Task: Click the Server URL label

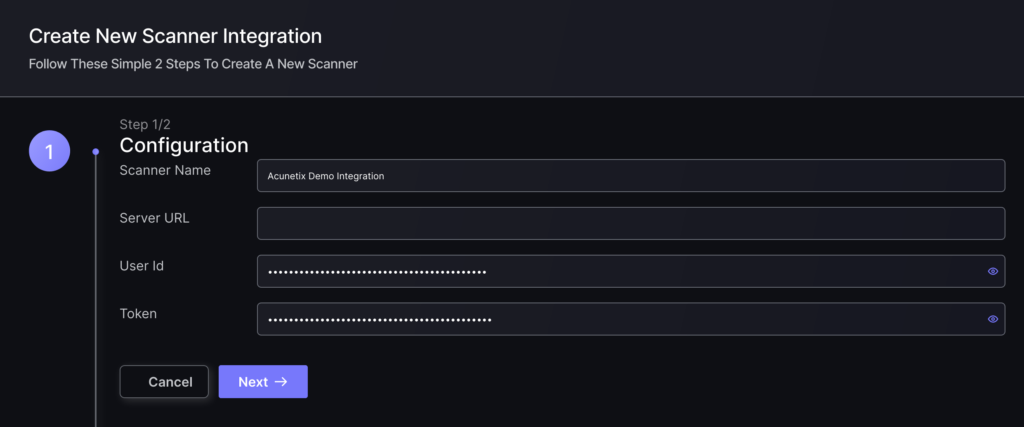Action: coord(155,218)
